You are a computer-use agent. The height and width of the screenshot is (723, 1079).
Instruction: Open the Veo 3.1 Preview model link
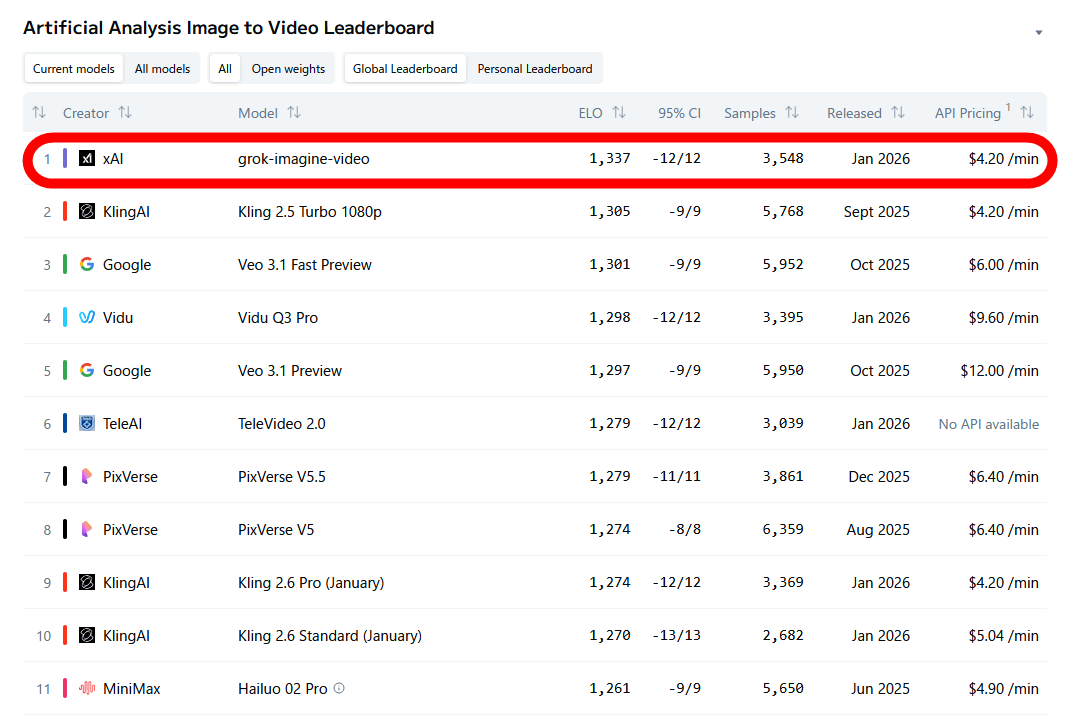[x=289, y=370]
